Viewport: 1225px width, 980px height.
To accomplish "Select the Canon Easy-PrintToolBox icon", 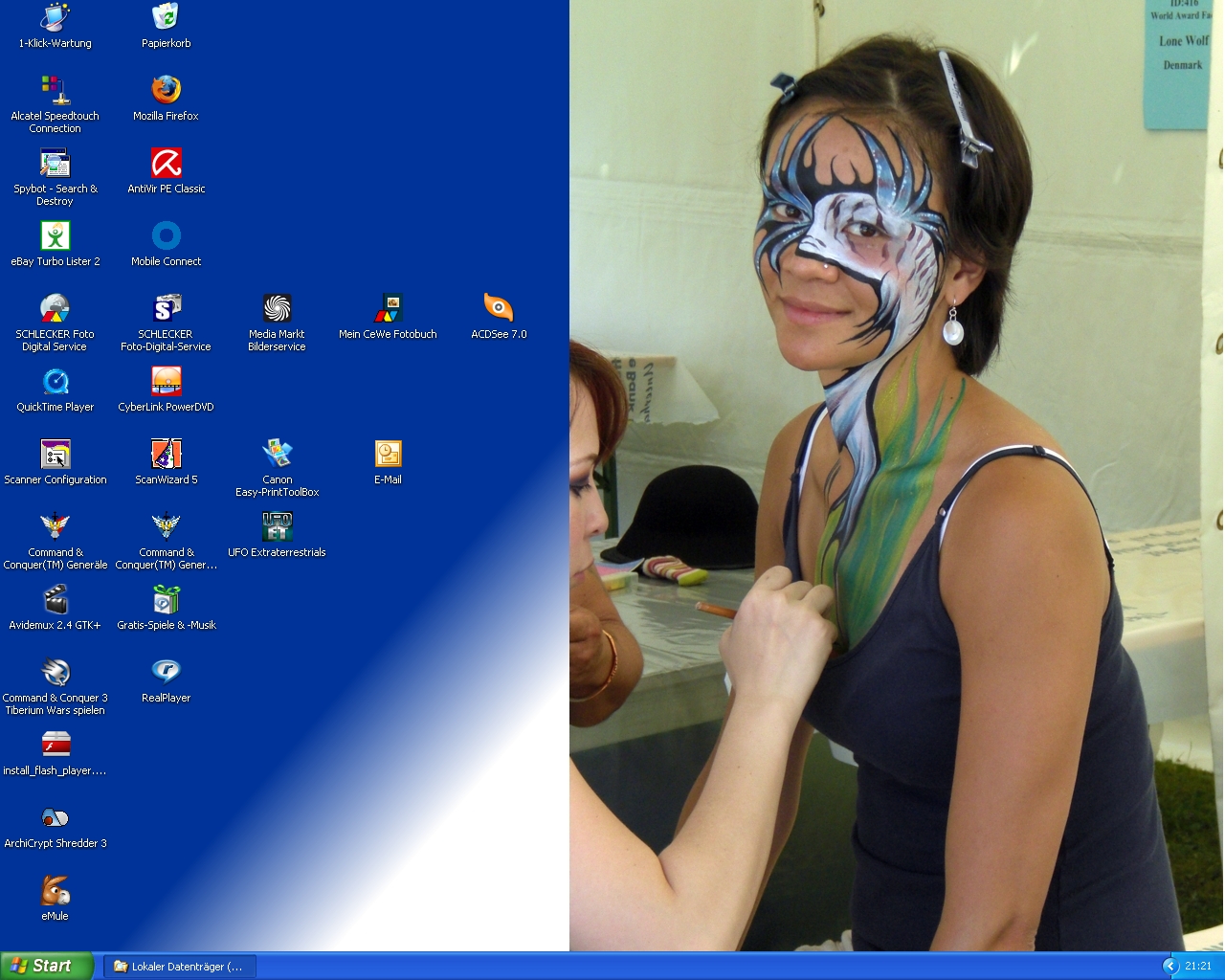I will click(x=277, y=455).
